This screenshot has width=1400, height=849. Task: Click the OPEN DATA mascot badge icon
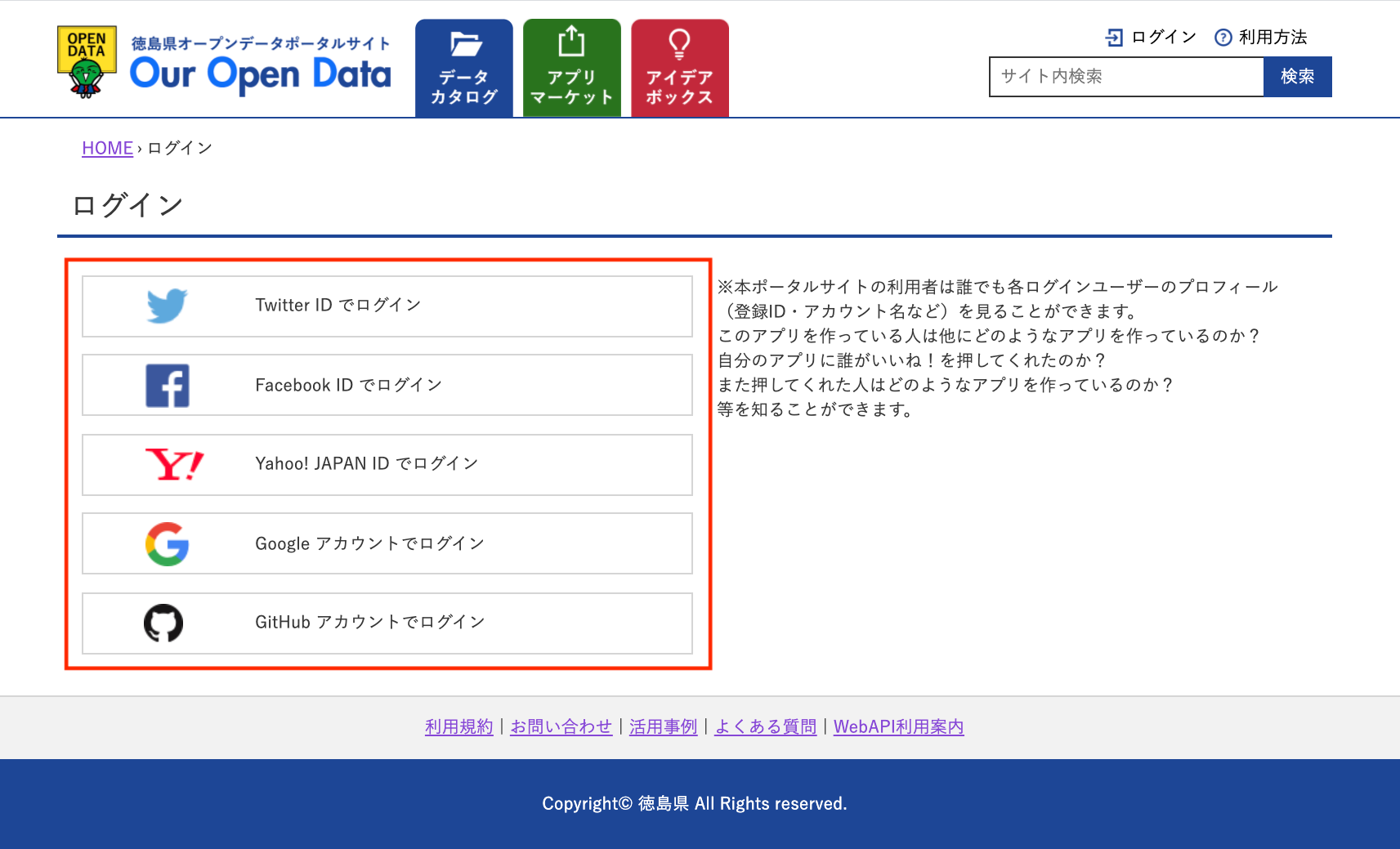(87, 62)
